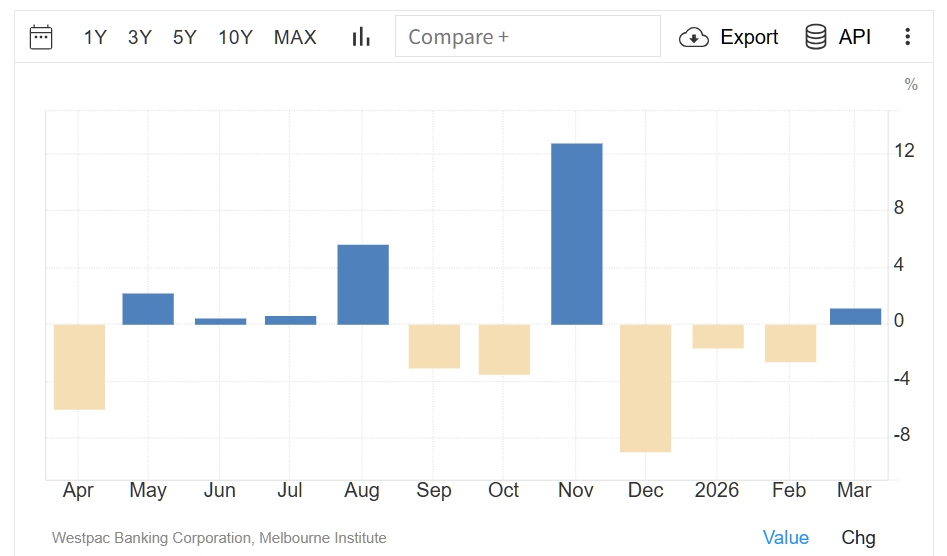
Task: Click the March bar in chart
Action: [855, 316]
